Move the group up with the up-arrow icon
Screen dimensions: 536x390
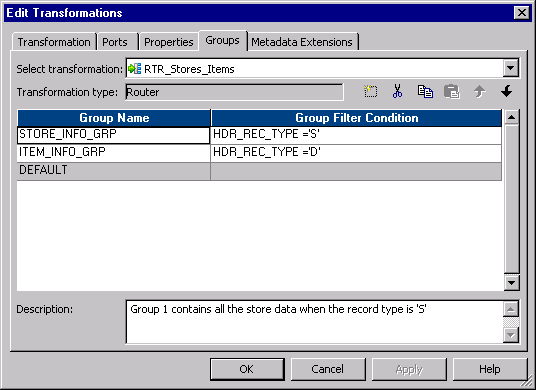tap(480, 92)
